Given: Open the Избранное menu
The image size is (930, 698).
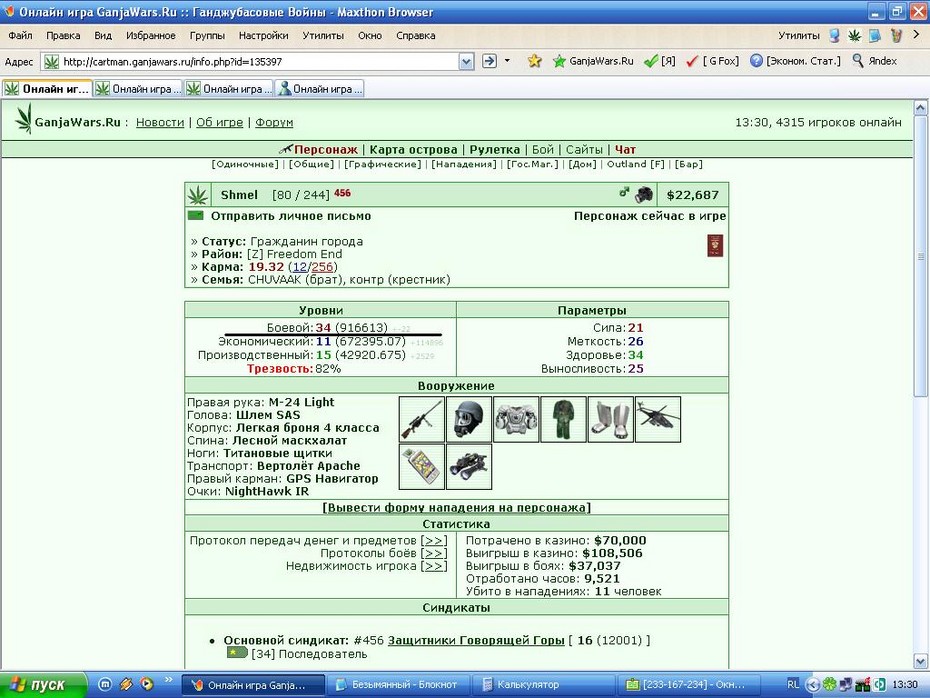Looking at the screenshot, I should click(x=151, y=36).
